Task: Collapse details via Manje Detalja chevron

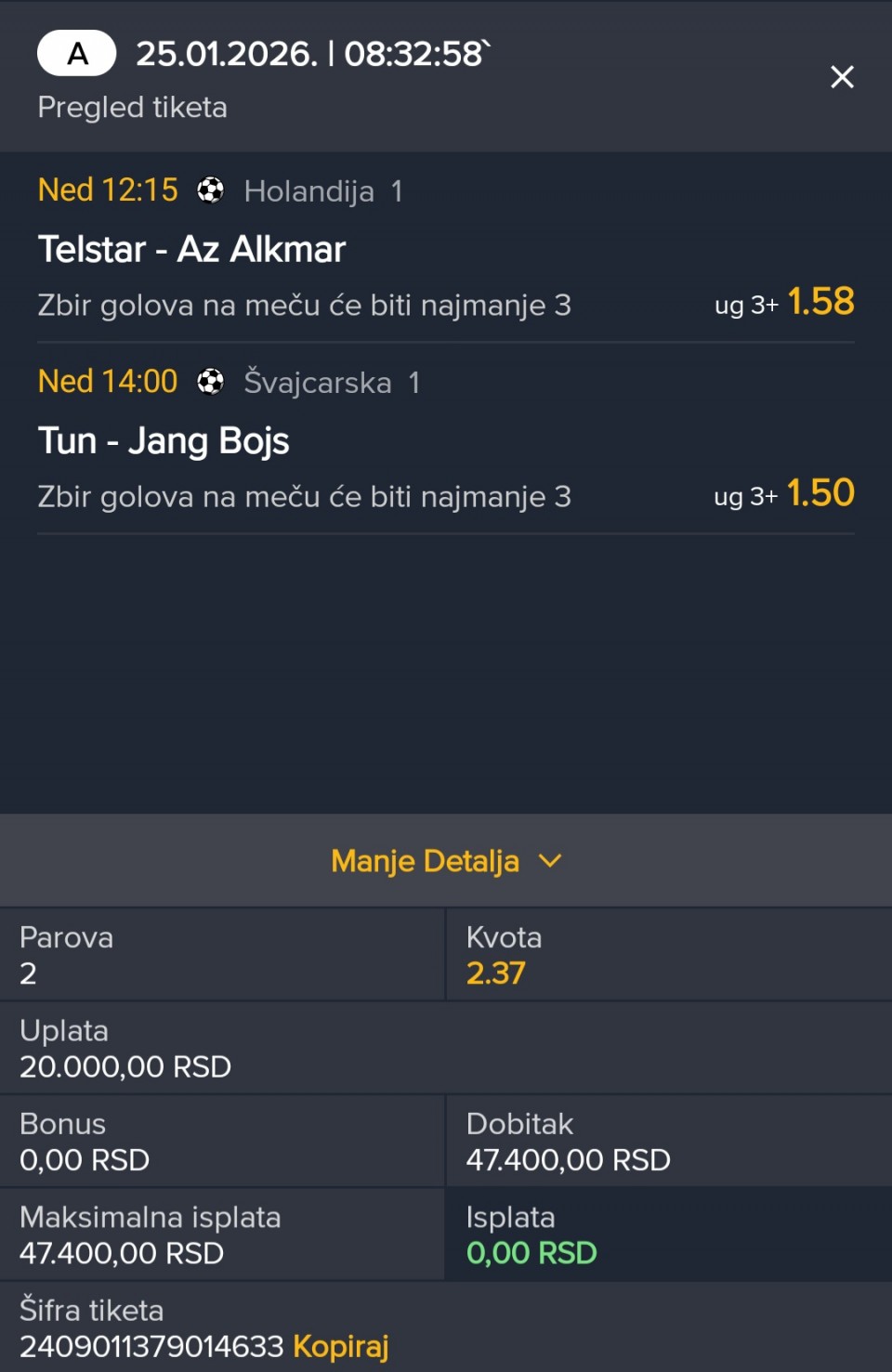Action: tap(550, 861)
